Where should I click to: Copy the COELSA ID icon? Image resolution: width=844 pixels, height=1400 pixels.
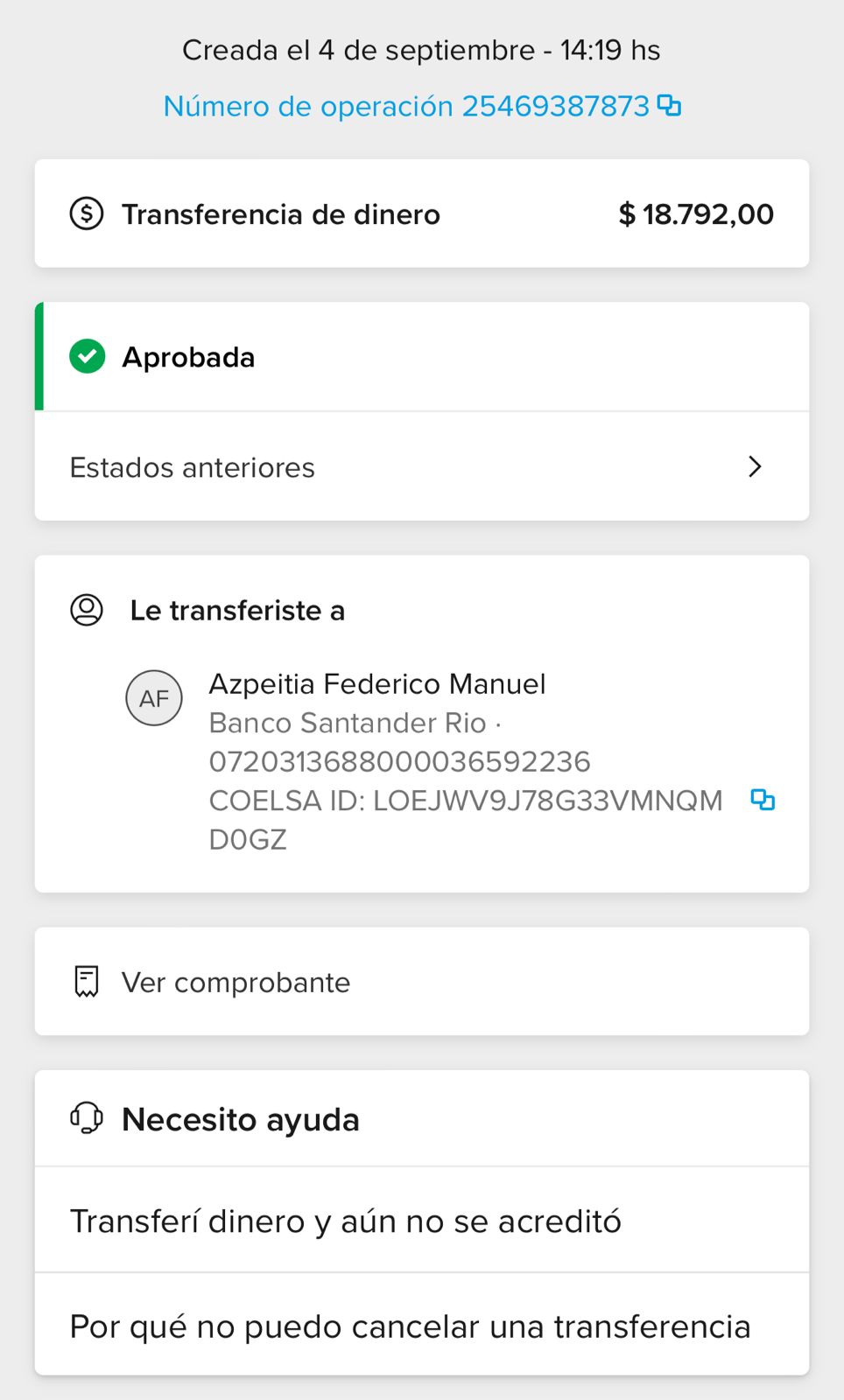click(763, 800)
